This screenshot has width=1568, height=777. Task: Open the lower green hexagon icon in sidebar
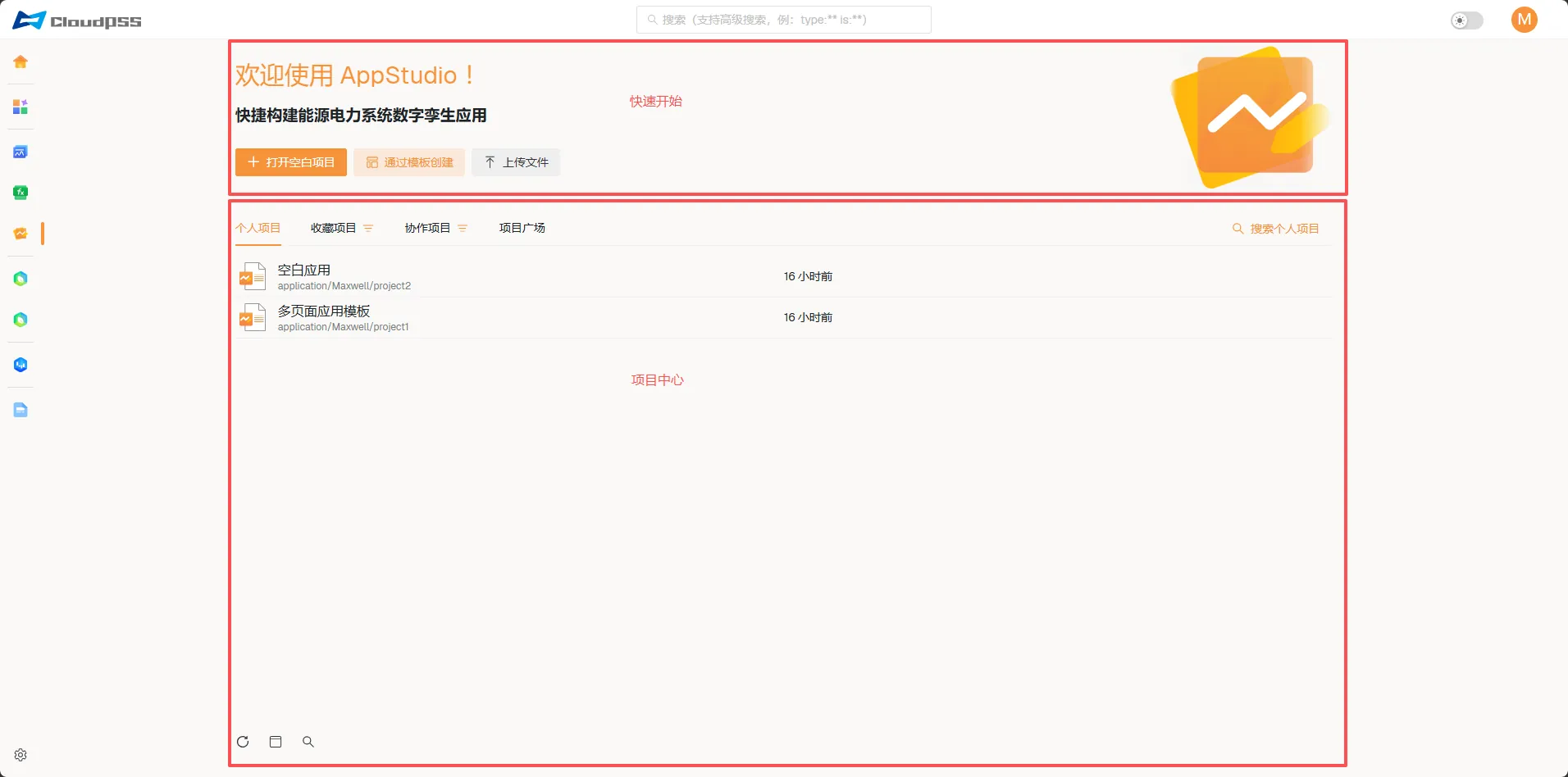pos(21,320)
